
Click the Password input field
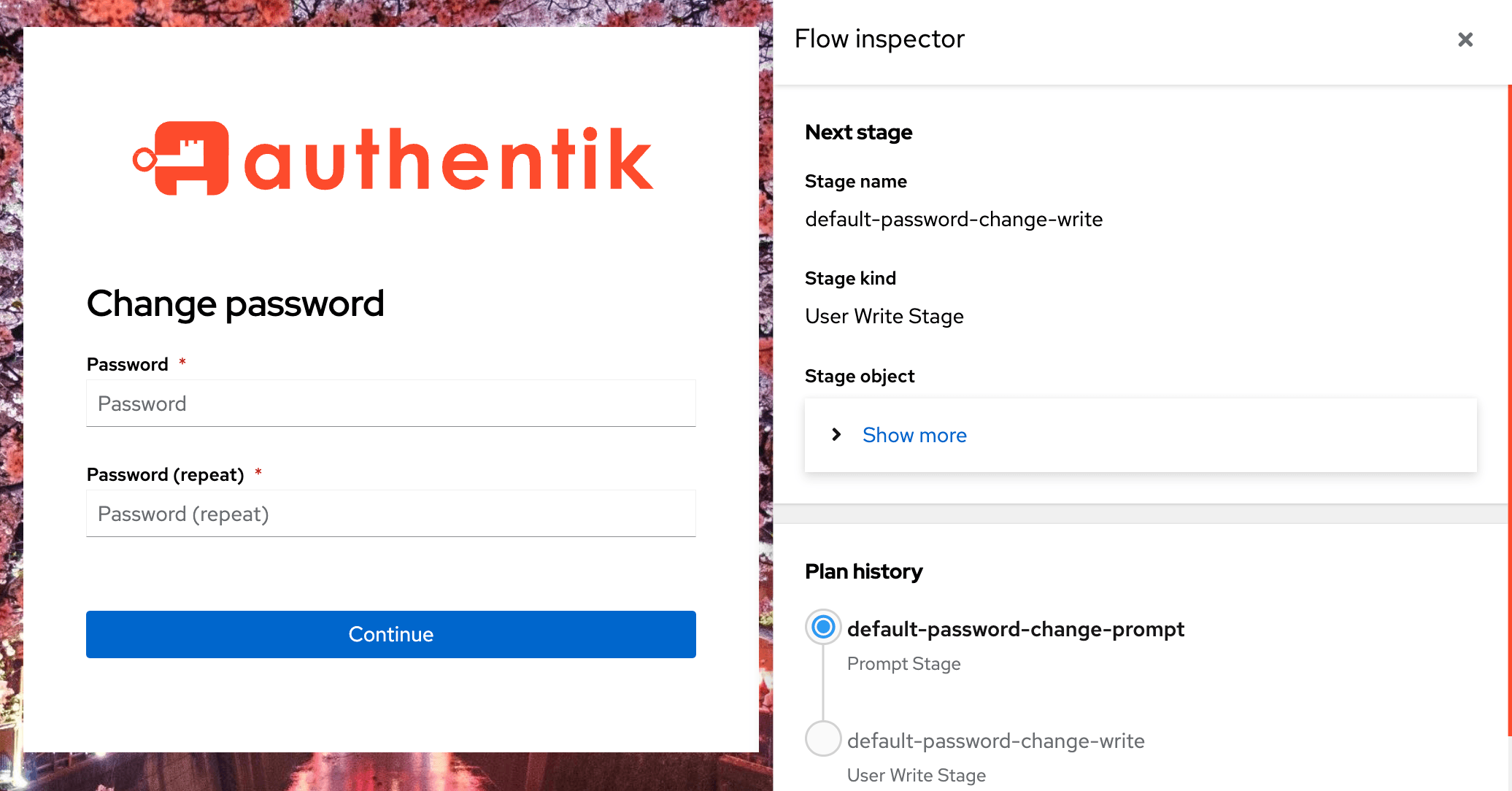click(x=390, y=404)
